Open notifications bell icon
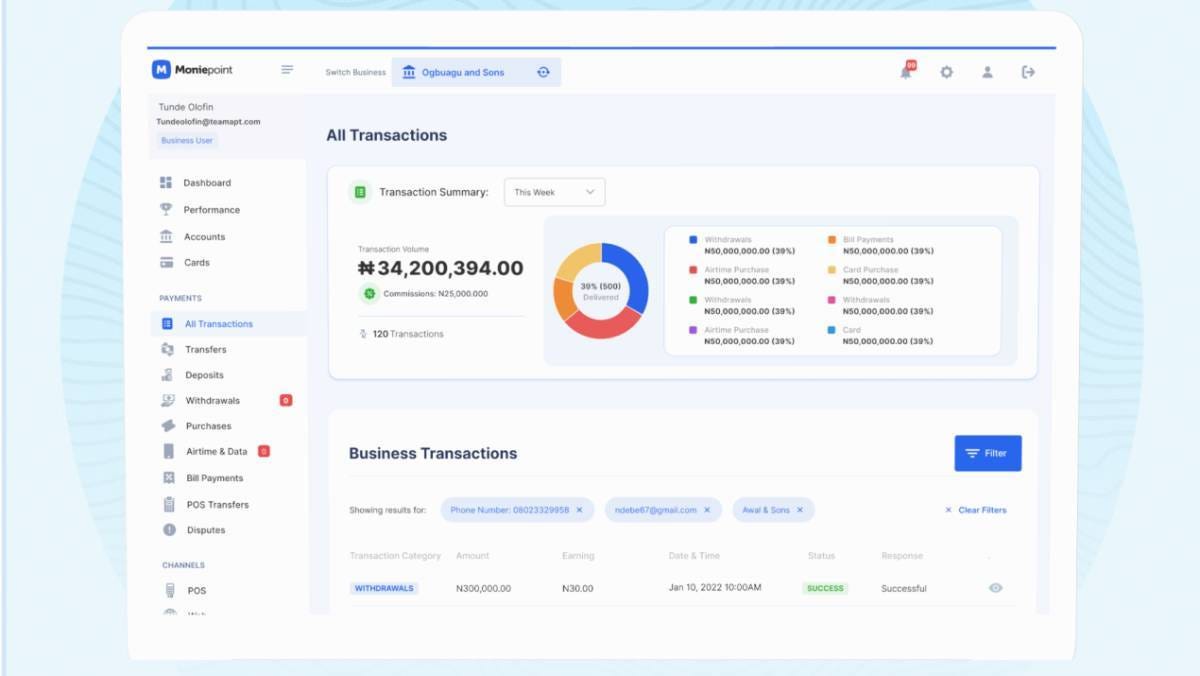The height and width of the screenshot is (676, 1200). click(x=906, y=71)
